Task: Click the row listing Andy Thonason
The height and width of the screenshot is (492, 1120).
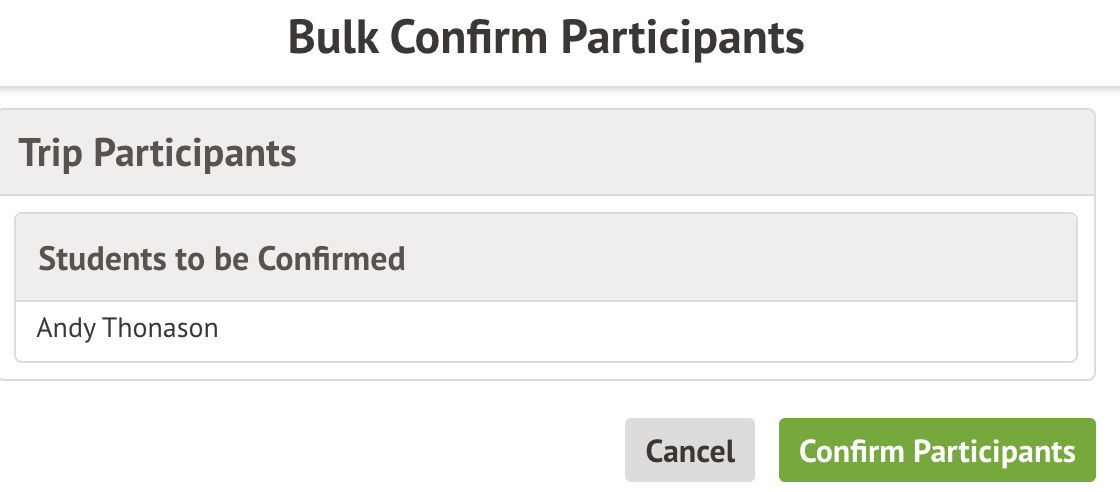Action: point(545,330)
